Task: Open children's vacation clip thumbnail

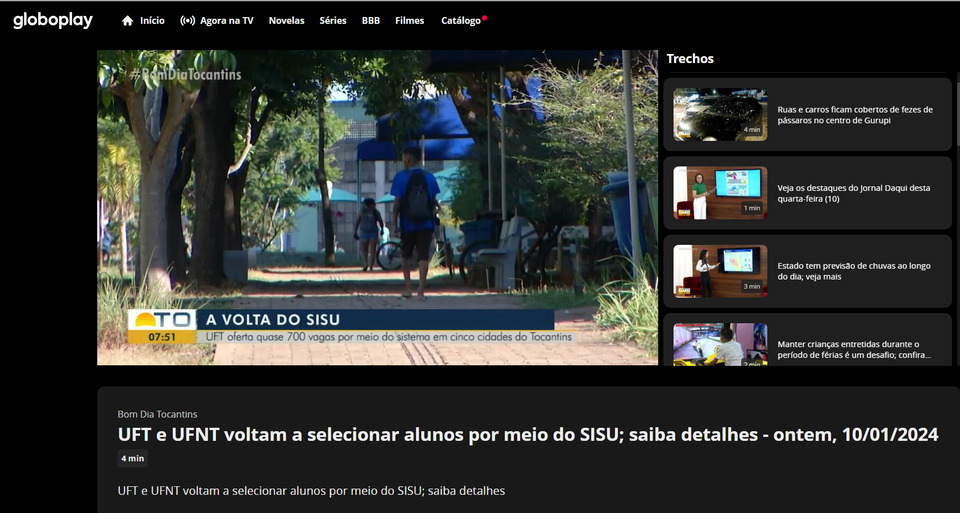Action: tap(720, 344)
